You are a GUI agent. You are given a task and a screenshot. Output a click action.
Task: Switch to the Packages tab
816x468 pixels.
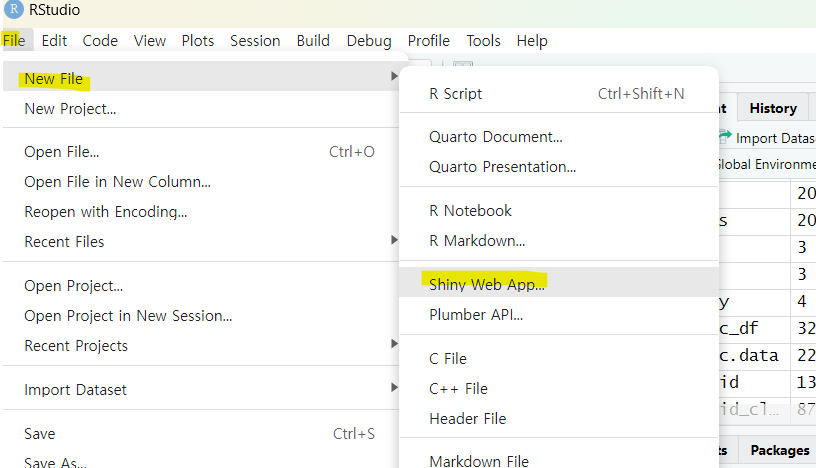click(779, 450)
